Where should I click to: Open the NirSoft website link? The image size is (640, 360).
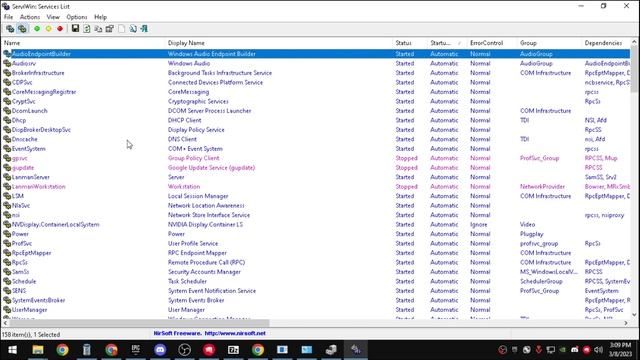click(235, 333)
